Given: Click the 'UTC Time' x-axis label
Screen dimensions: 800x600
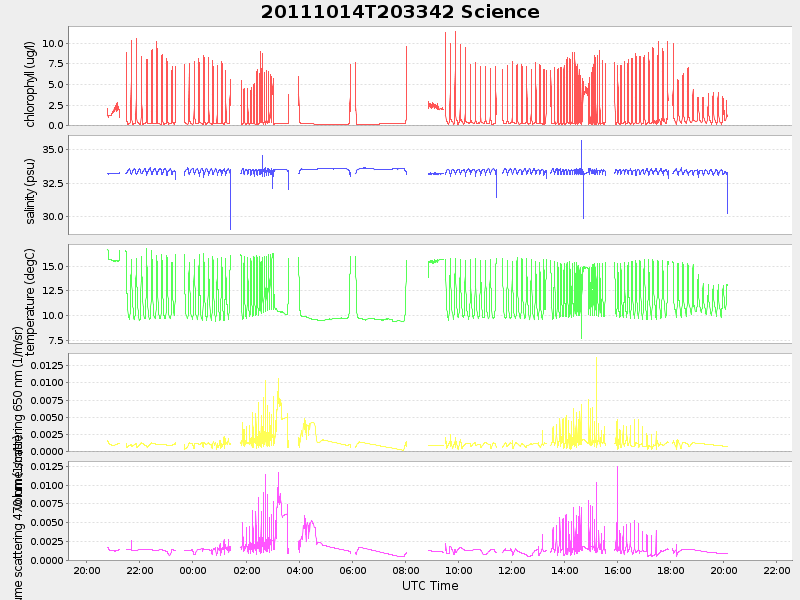Looking at the screenshot, I should pos(430,586).
